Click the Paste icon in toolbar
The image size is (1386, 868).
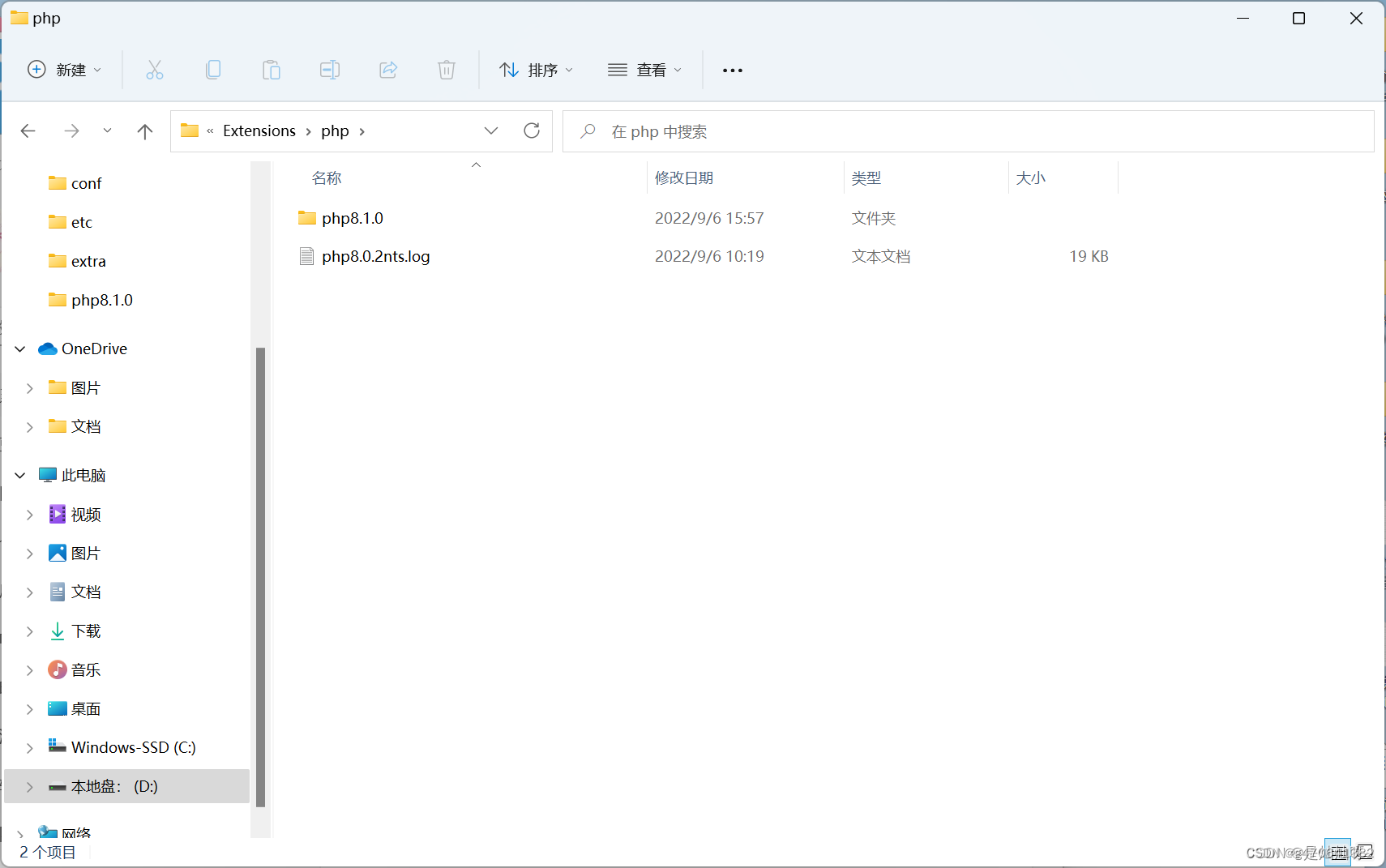(x=271, y=70)
